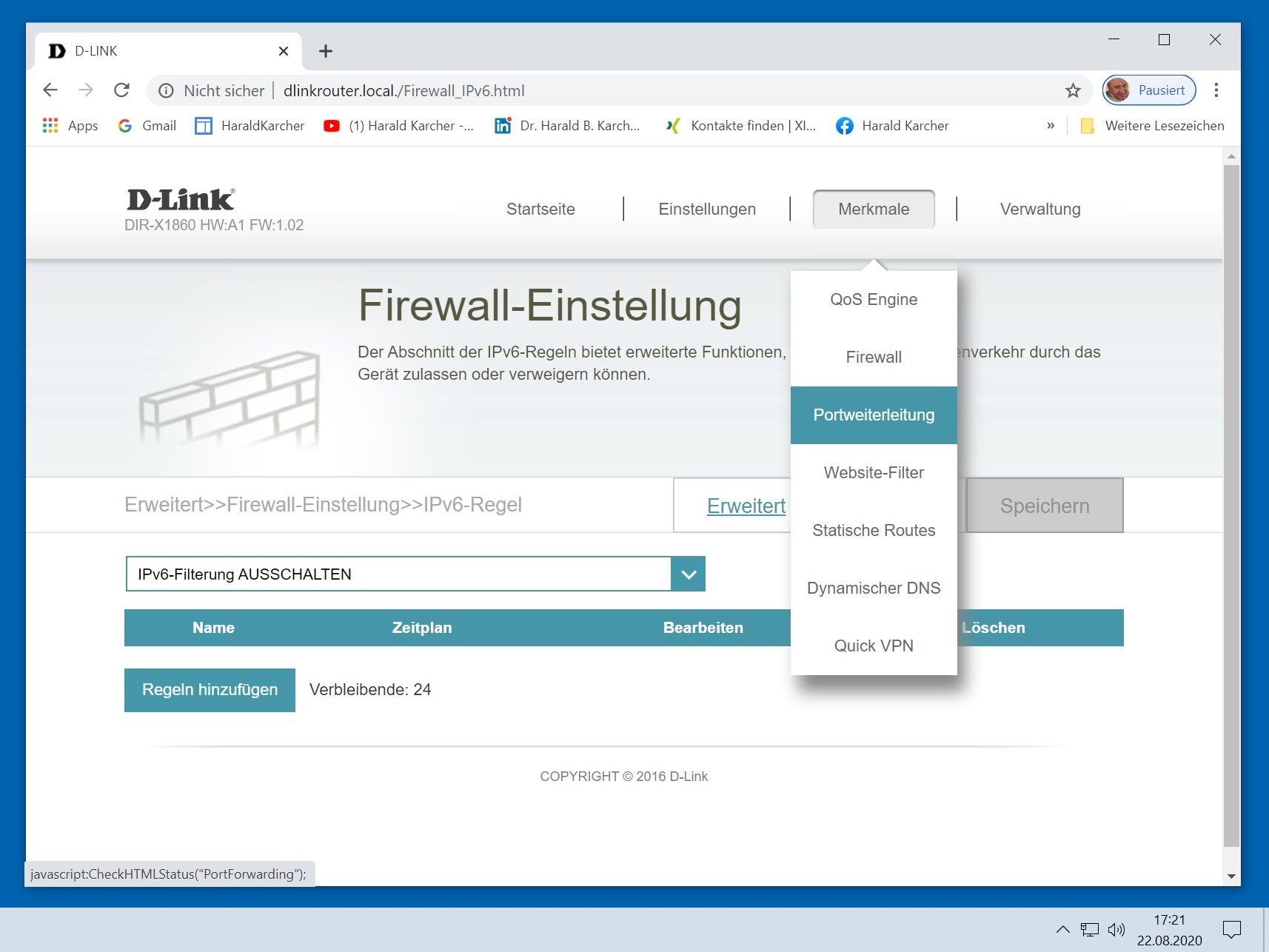Click the Verbleibende: 24 text
The height and width of the screenshot is (952, 1269).
[370, 690]
